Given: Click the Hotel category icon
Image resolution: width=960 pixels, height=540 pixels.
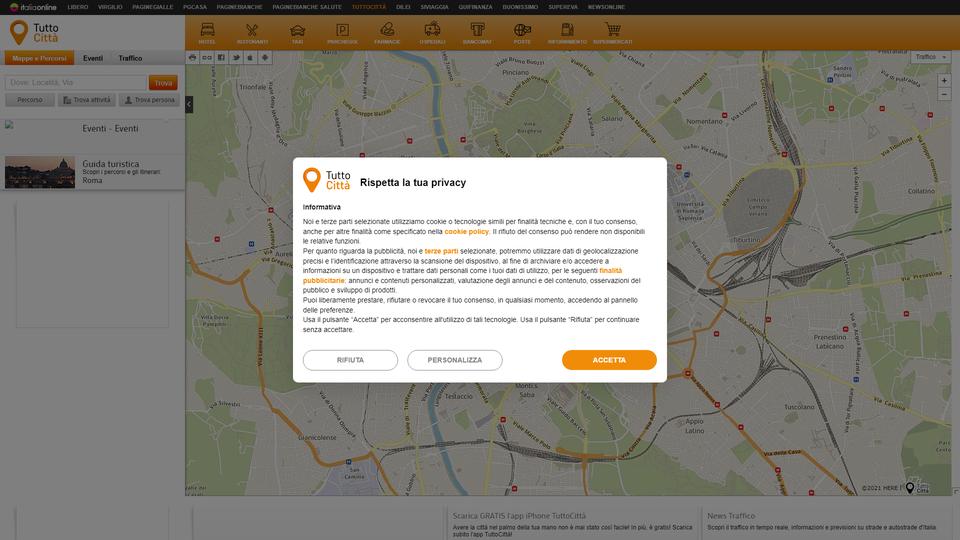Looking at the screenshot, I should [x=207, y=32].
